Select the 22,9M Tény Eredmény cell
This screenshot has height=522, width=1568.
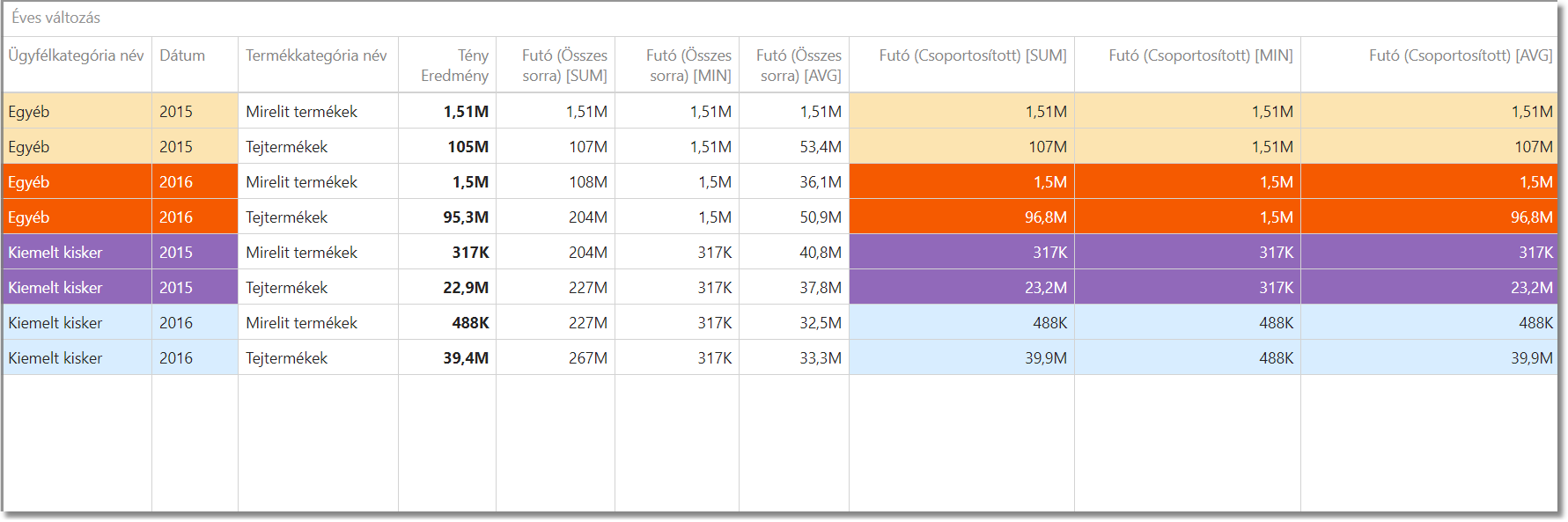tap(466, 288)
